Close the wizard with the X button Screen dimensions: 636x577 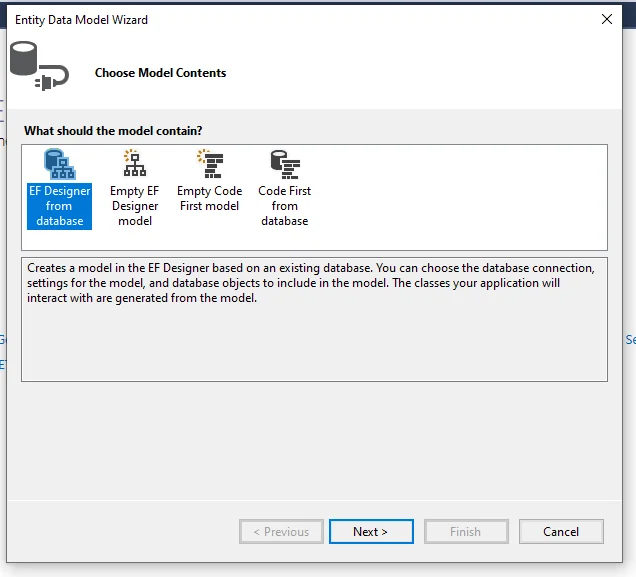[607, 19]
